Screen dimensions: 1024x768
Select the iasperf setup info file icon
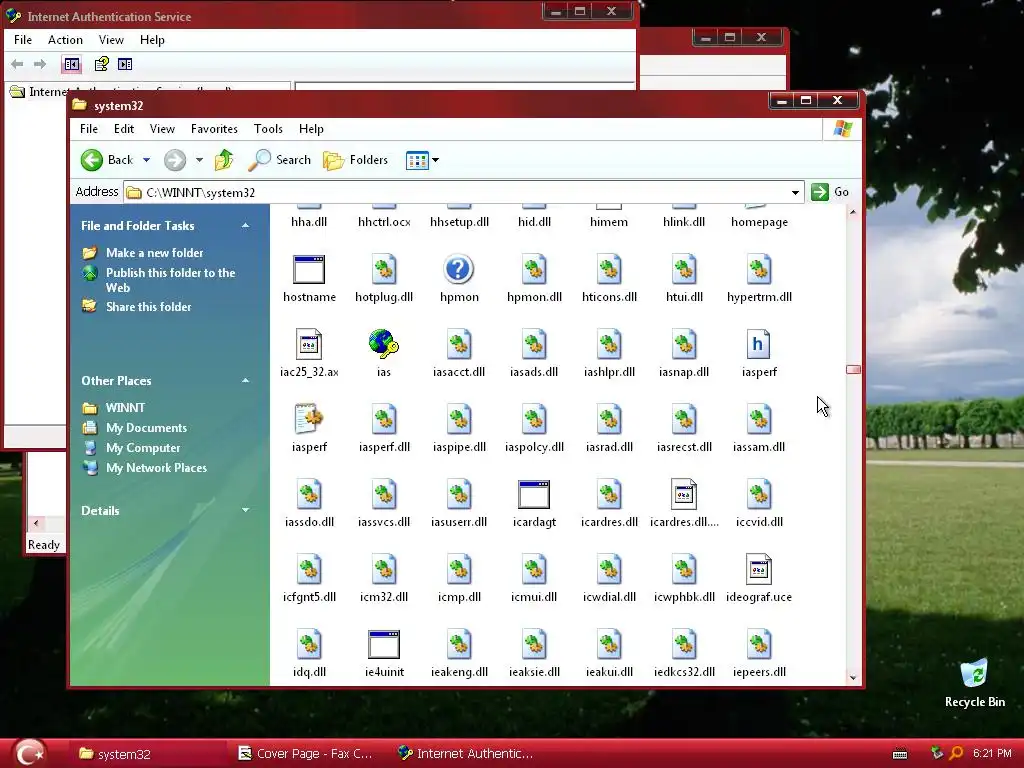(x=309, y=419)
